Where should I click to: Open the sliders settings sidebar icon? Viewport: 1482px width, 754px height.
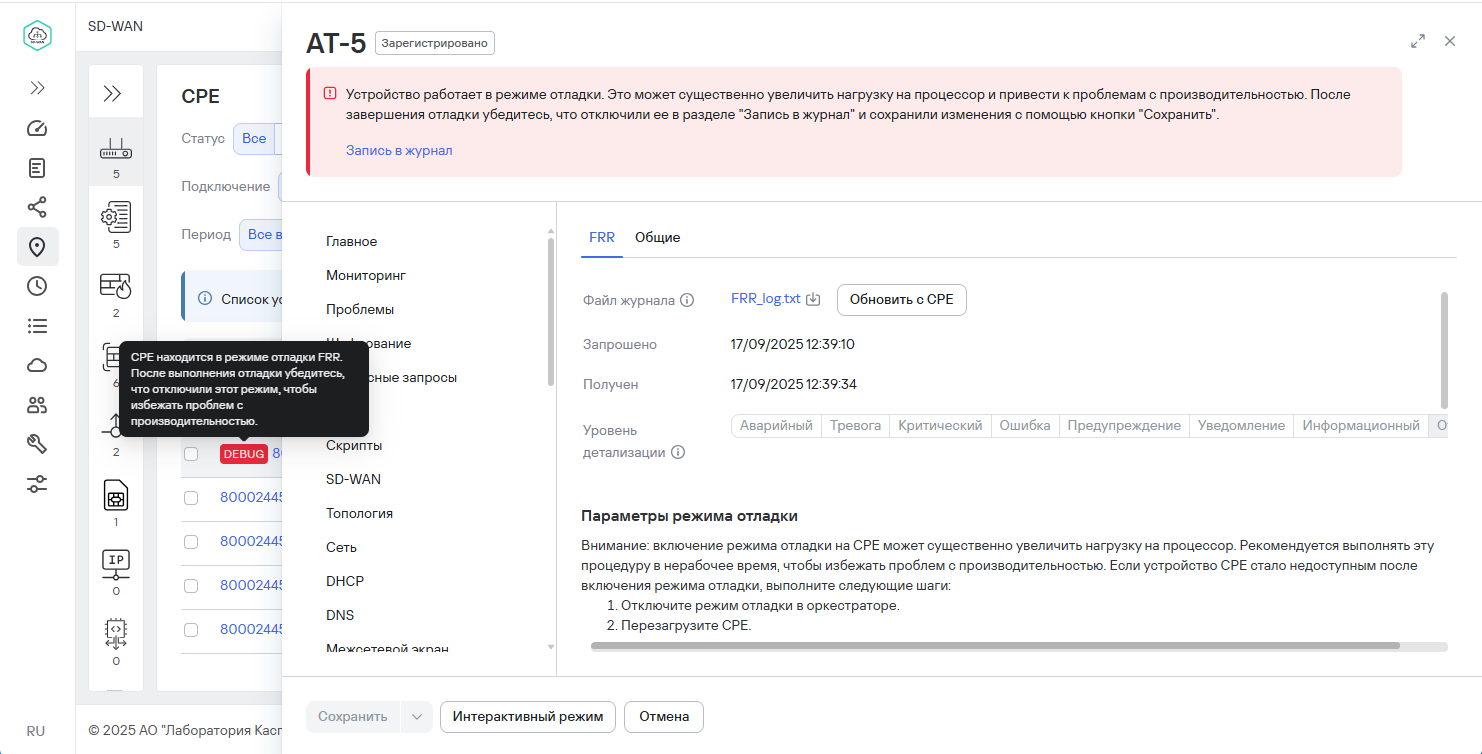pyautogui.click(x=37, y=484)
